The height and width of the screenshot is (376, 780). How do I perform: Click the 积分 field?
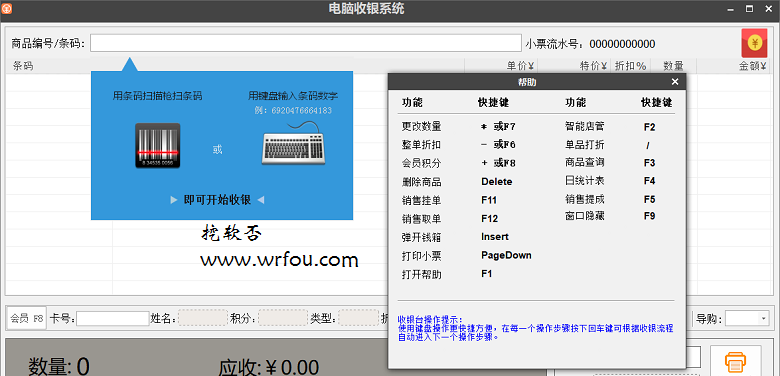[x=283, y=318]
